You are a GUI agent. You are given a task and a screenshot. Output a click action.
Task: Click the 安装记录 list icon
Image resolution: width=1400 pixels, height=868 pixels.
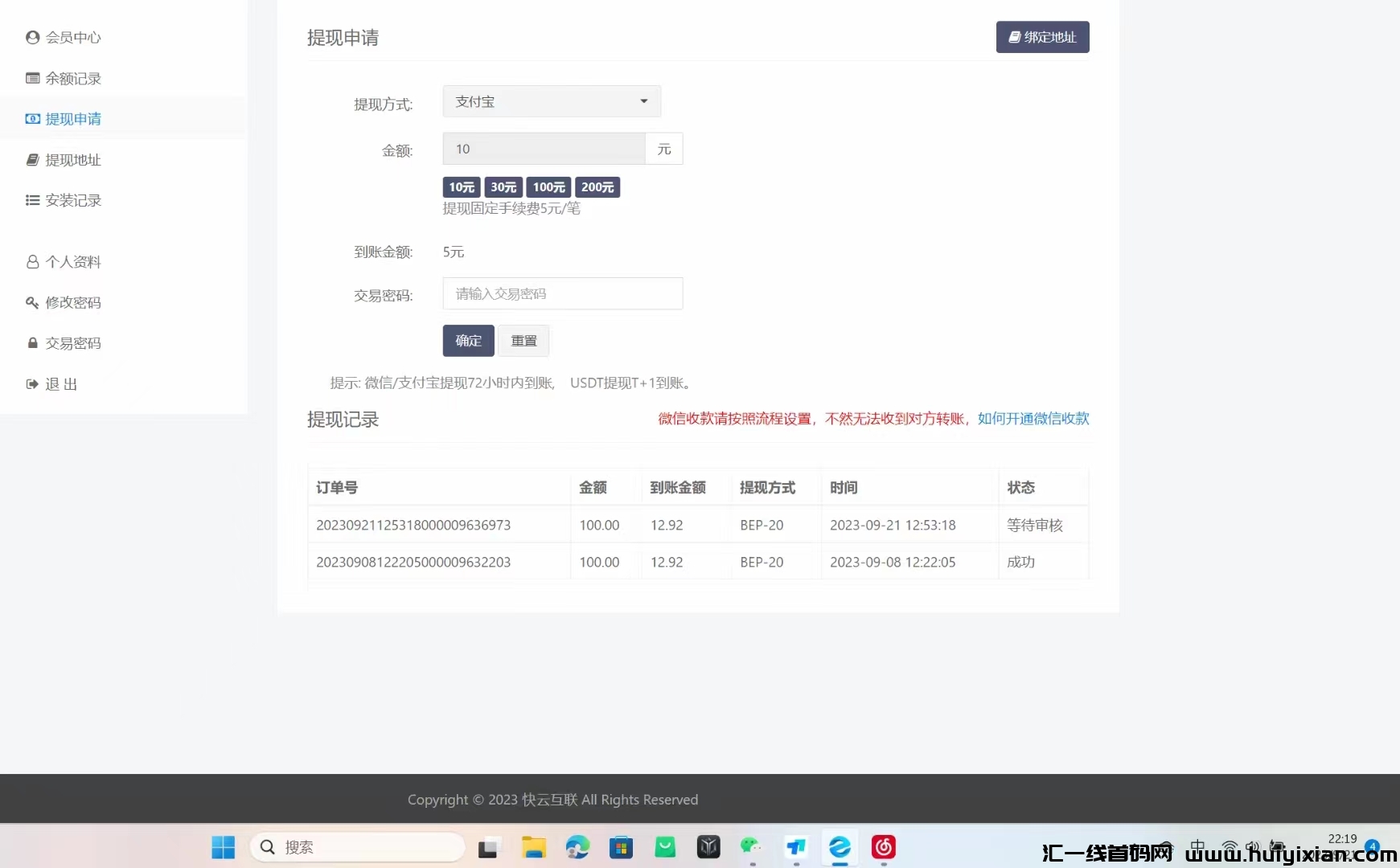(32, 200)
